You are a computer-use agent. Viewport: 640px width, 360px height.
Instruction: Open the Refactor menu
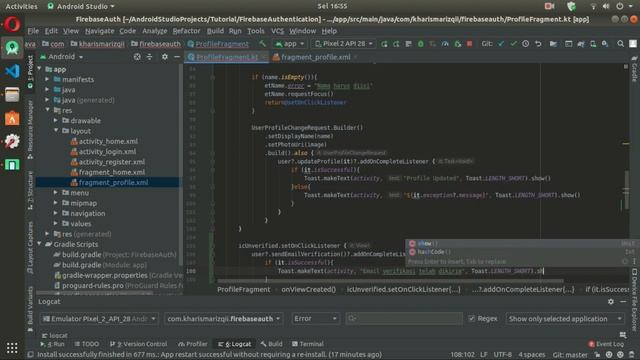[186, 31]
